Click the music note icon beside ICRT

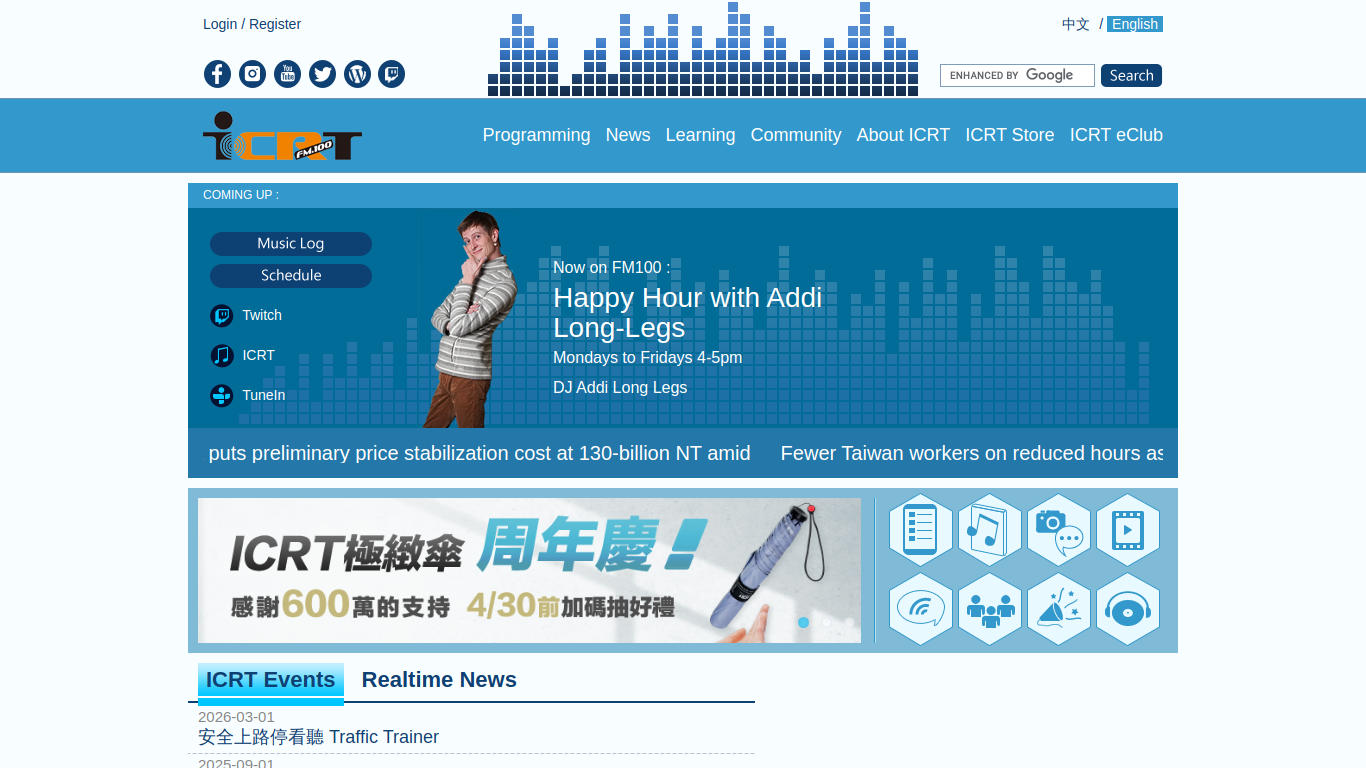click(222, 356)
